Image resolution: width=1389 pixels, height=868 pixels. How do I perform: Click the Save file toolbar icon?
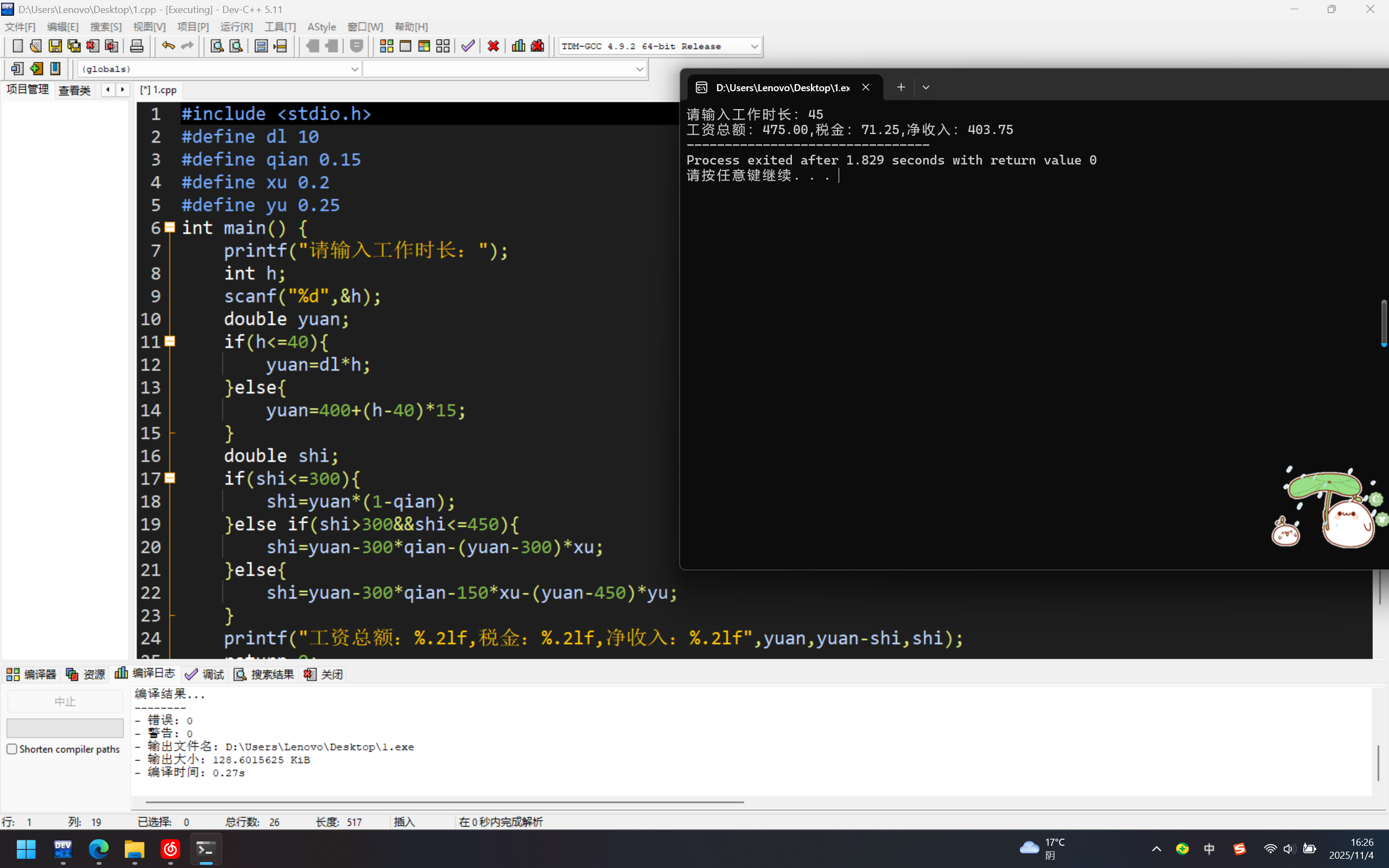(x=55, y=46)
